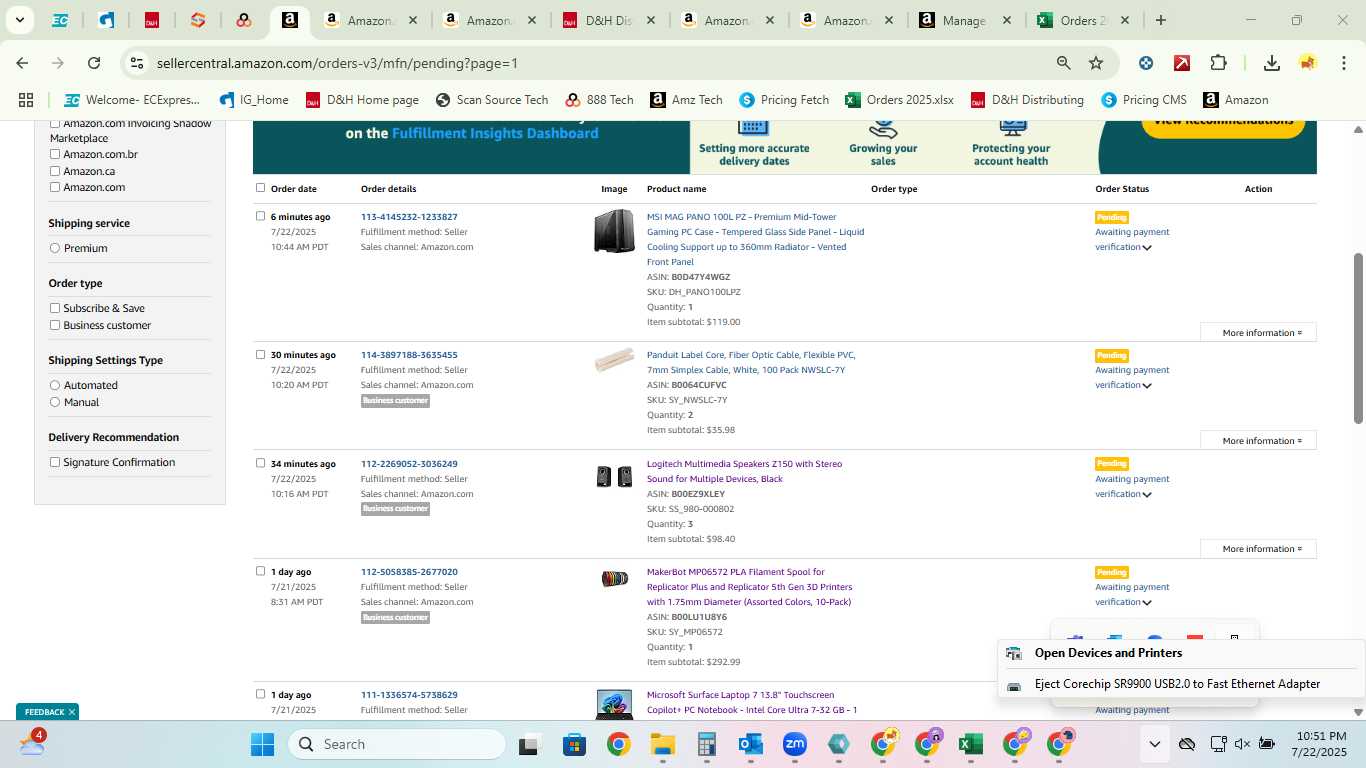Screen dimensions: 1366x768
Task: Click the MSI PC case product image
Action: pos(614,231)
